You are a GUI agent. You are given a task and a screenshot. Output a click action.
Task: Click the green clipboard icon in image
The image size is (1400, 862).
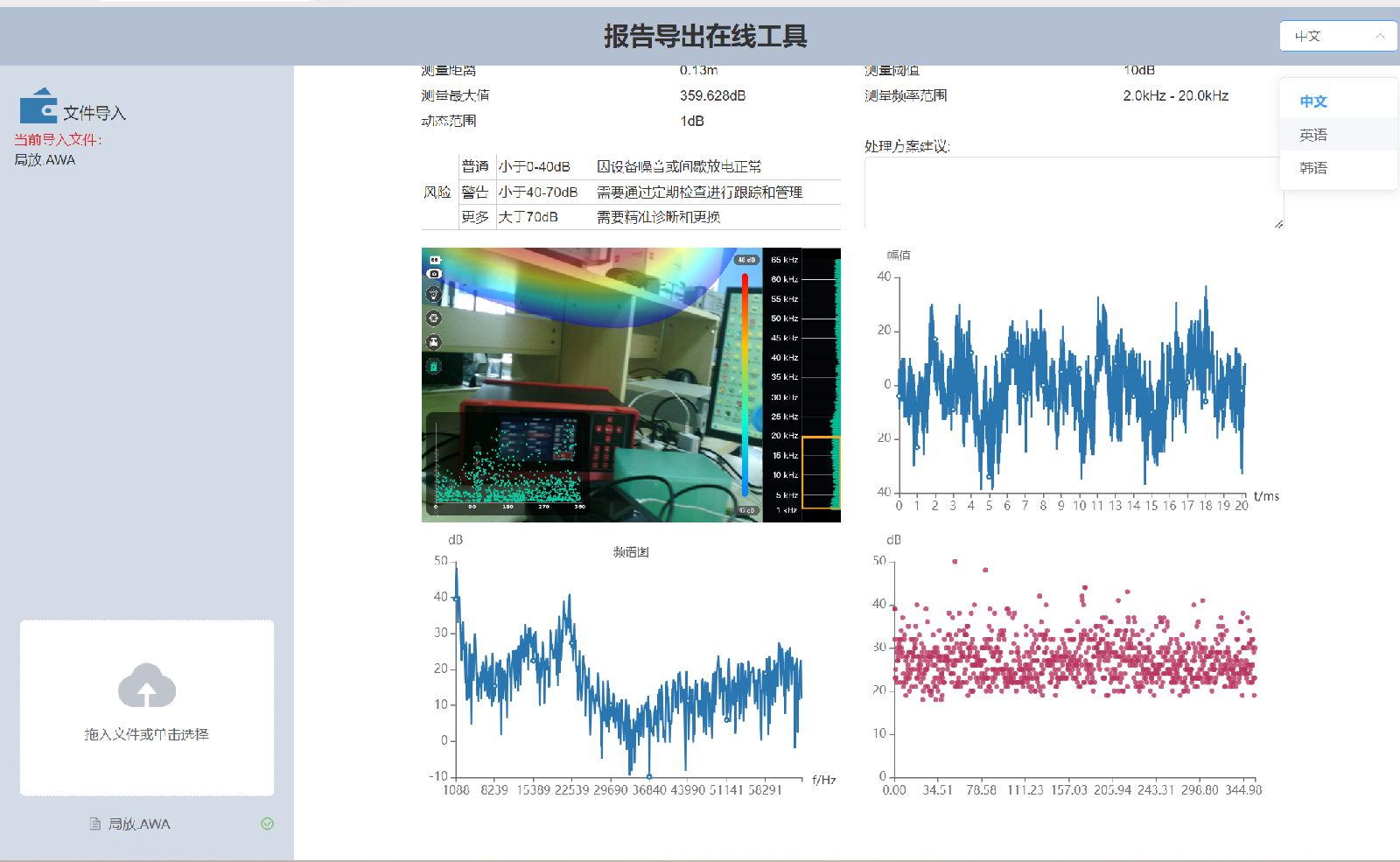coord(434,367)
